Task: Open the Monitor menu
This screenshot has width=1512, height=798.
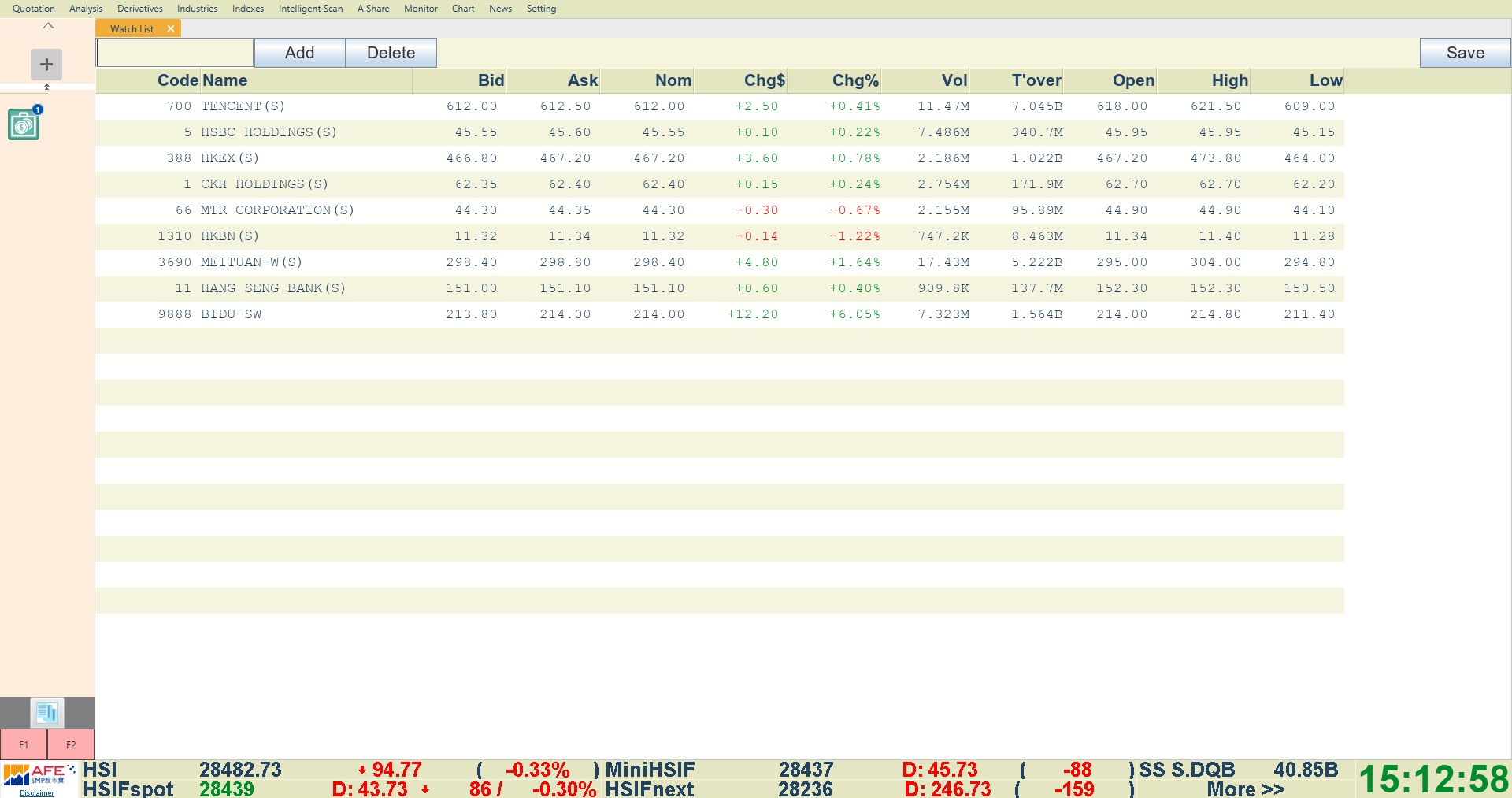Action: coord(421,9)
